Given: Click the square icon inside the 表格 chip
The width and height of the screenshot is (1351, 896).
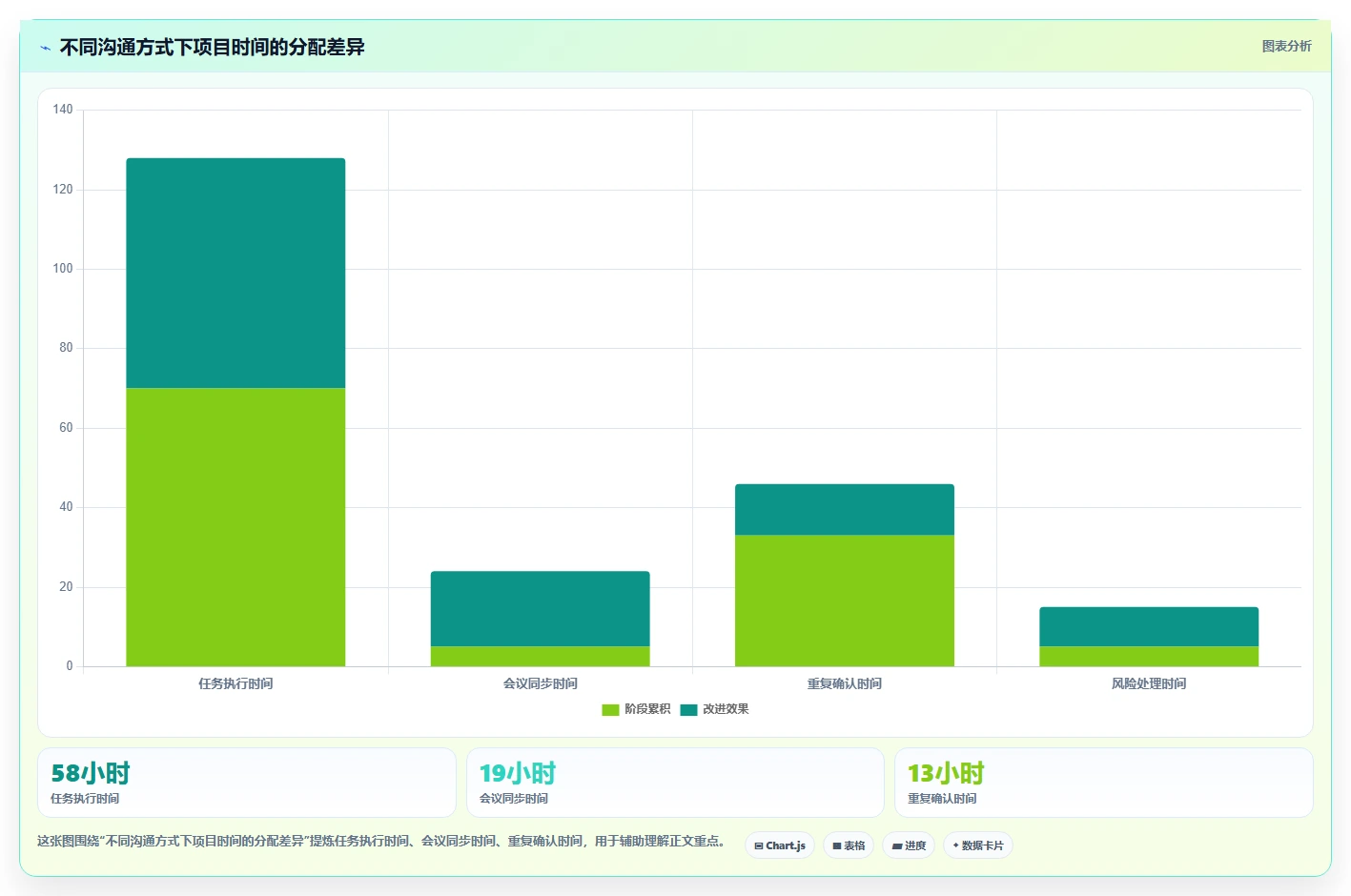Looking at the screenshot, I should [x=837, y=845].
